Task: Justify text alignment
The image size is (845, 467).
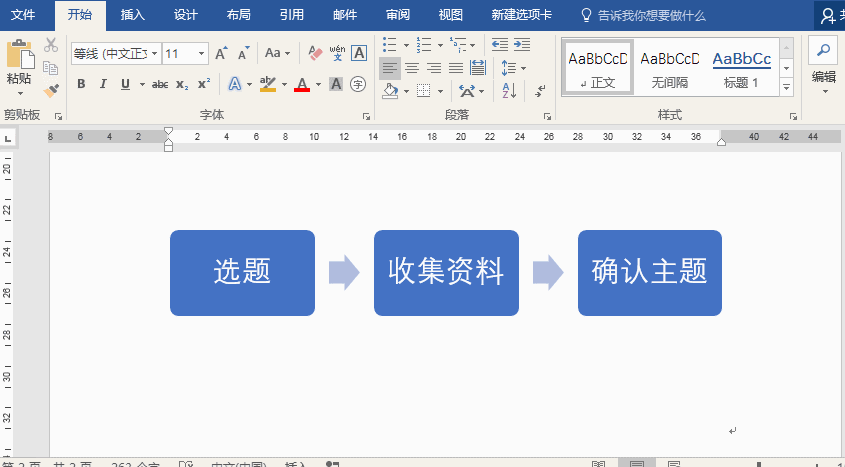Action: (x=456, y=68)
